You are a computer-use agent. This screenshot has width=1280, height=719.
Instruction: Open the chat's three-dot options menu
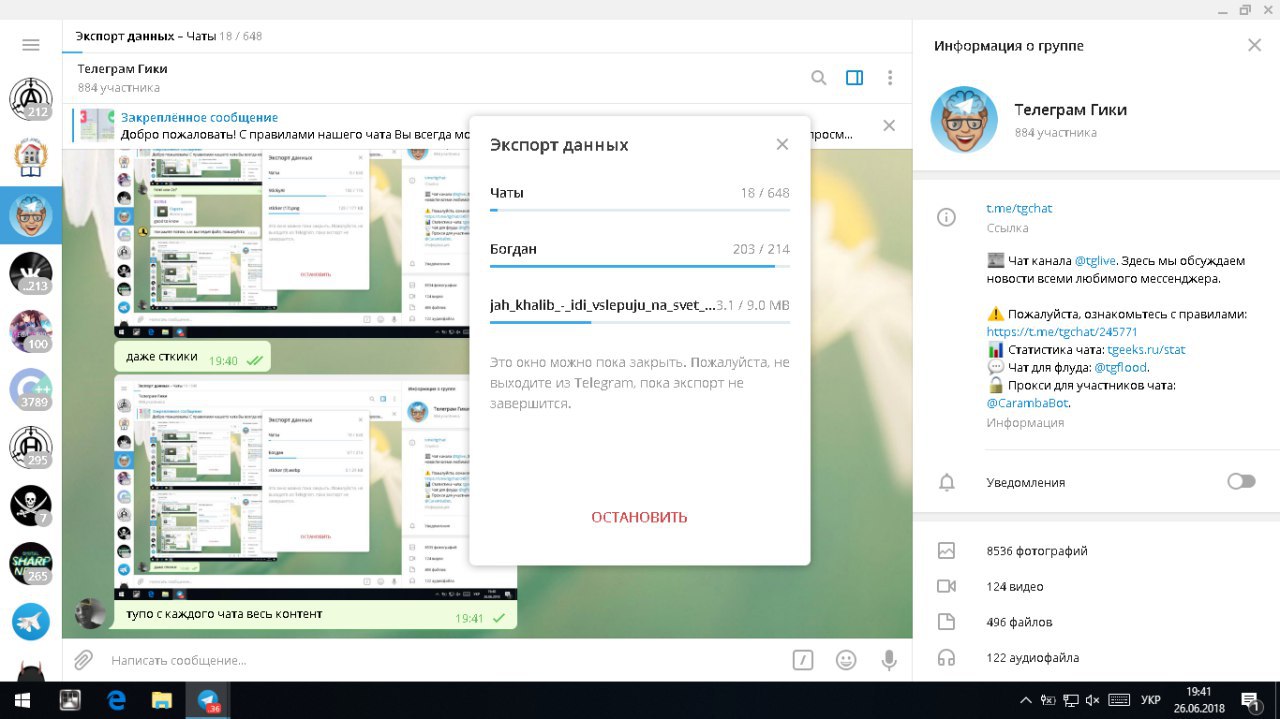(x=889, y=78)
